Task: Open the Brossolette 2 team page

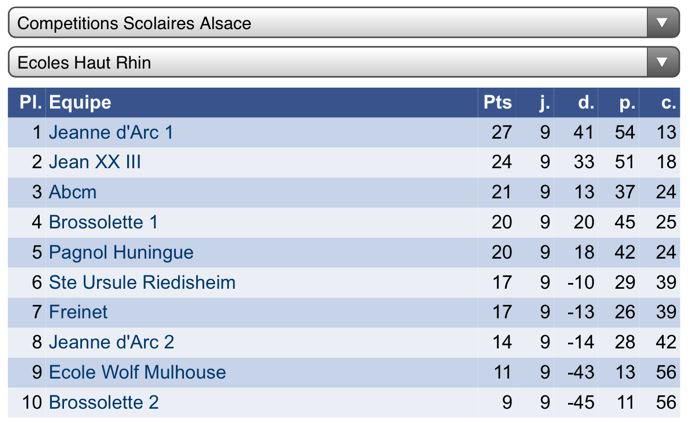Action: [104, 402]
